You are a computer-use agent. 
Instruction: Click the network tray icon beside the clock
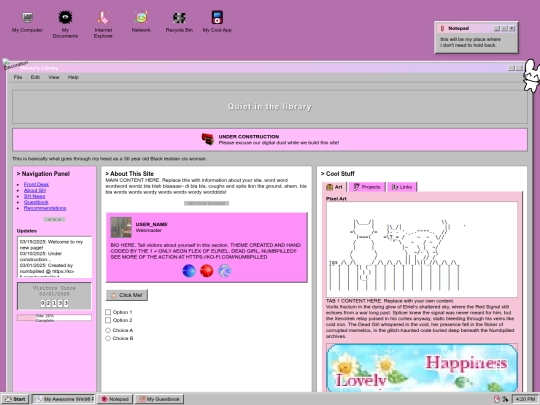tap(505, 399)
